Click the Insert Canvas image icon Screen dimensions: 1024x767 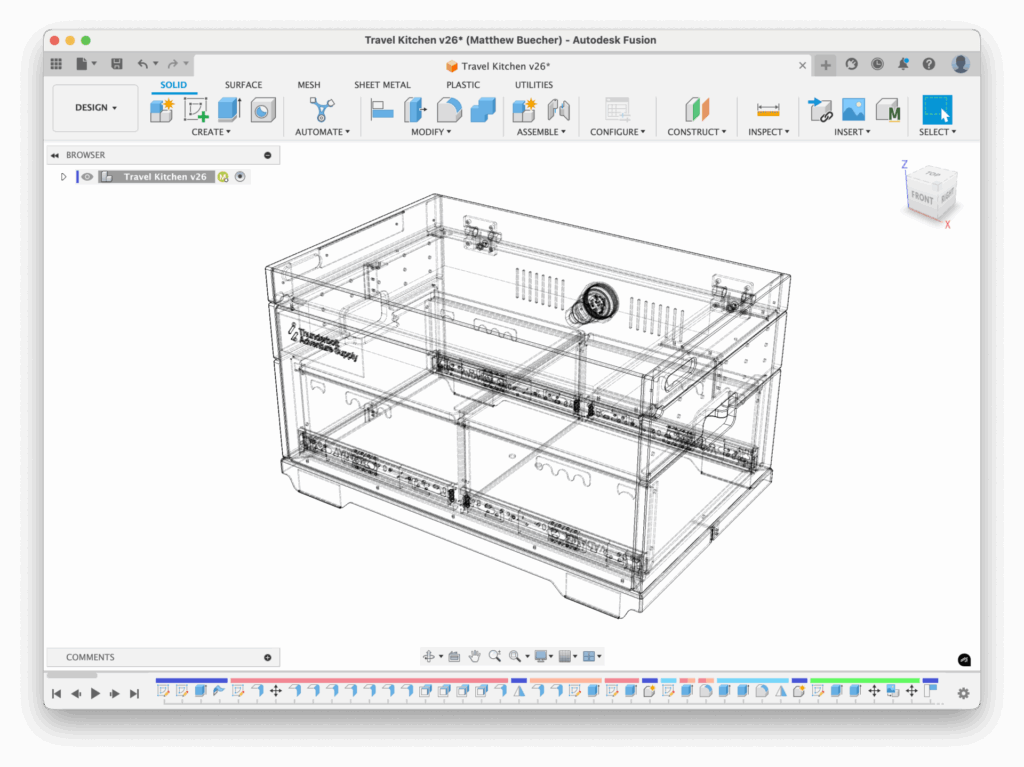(853, 109)
